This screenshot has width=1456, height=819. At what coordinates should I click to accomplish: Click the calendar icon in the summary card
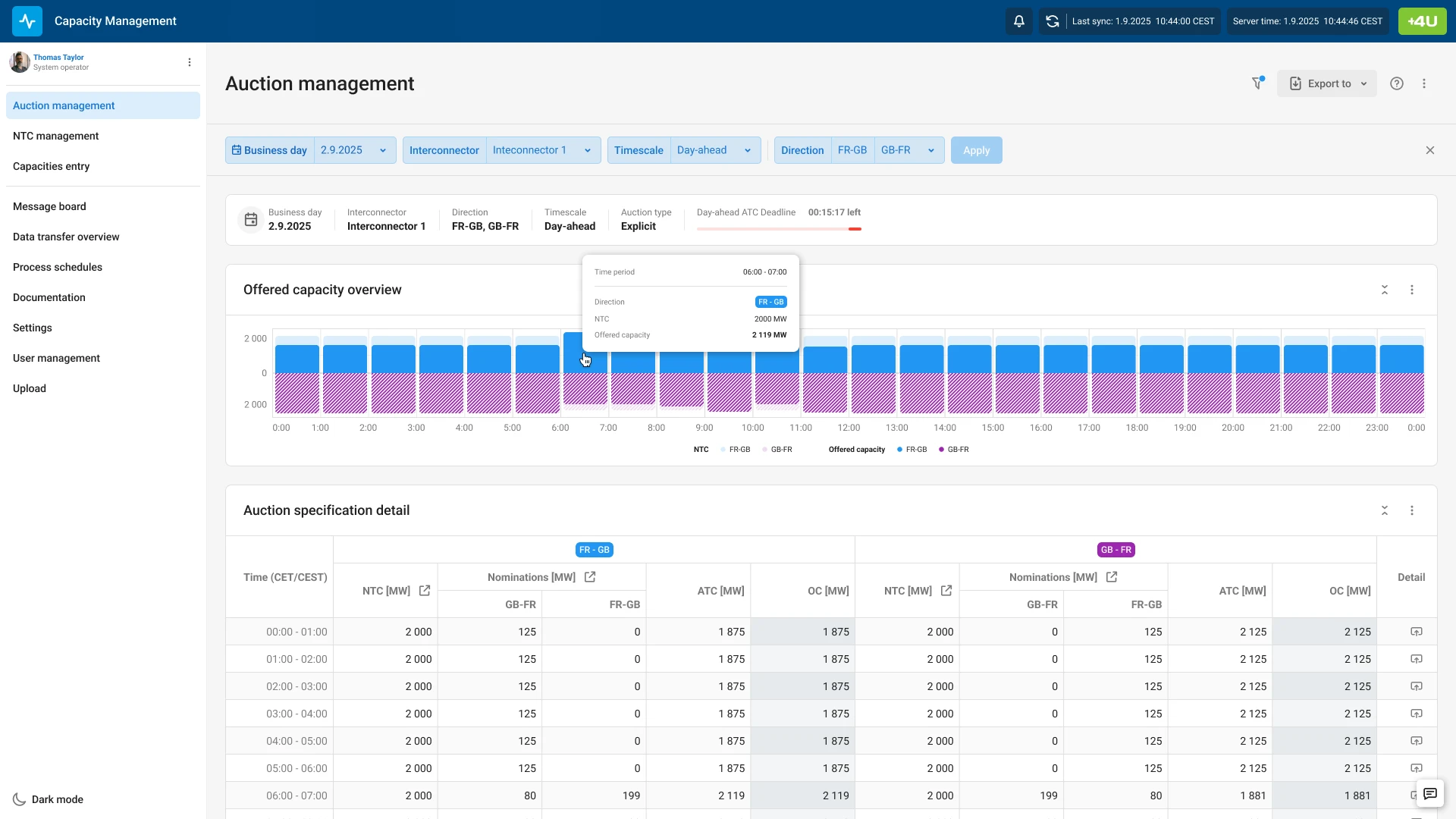pos(251,220)
